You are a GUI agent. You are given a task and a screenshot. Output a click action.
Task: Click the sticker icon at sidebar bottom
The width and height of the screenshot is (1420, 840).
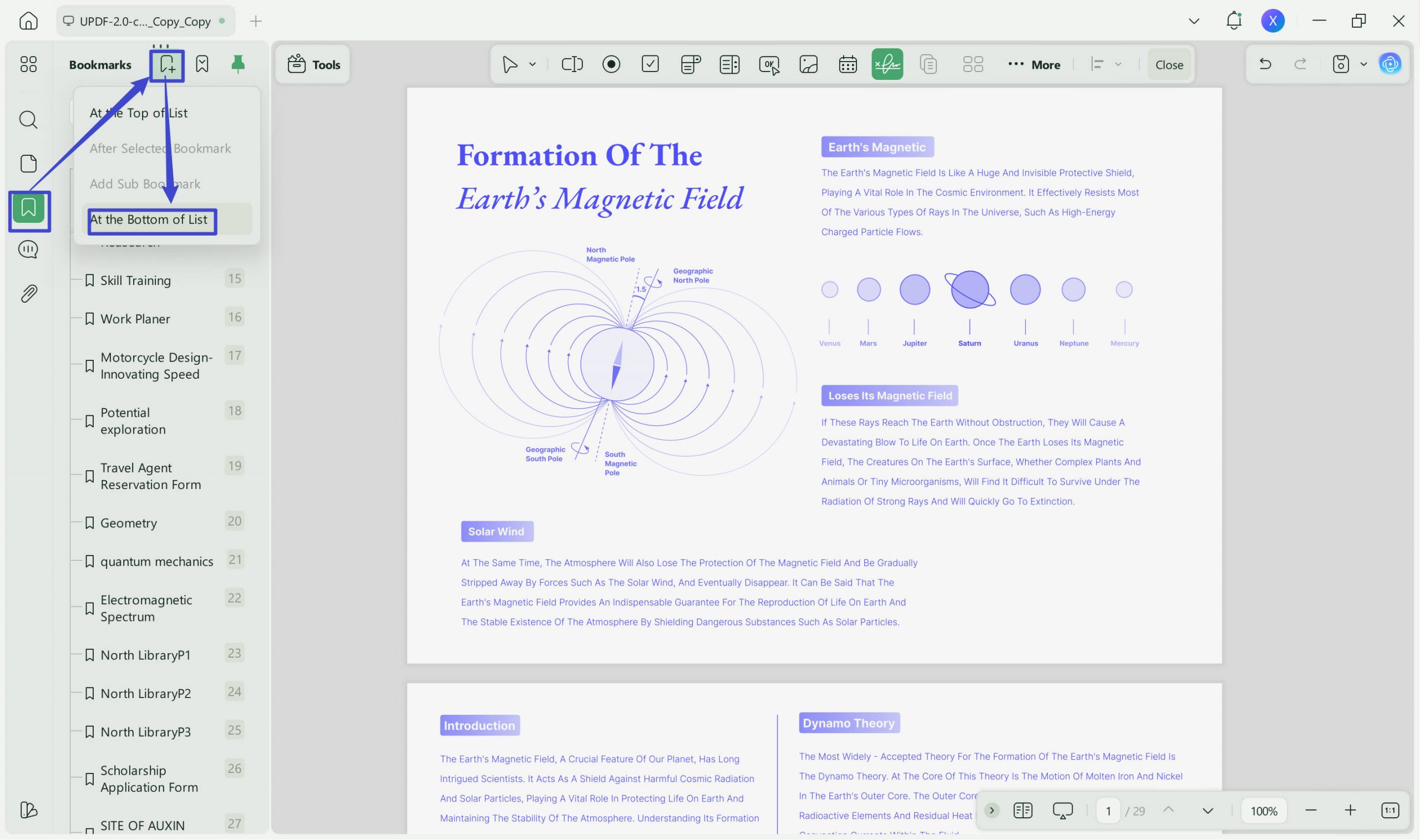pos(28,810)
